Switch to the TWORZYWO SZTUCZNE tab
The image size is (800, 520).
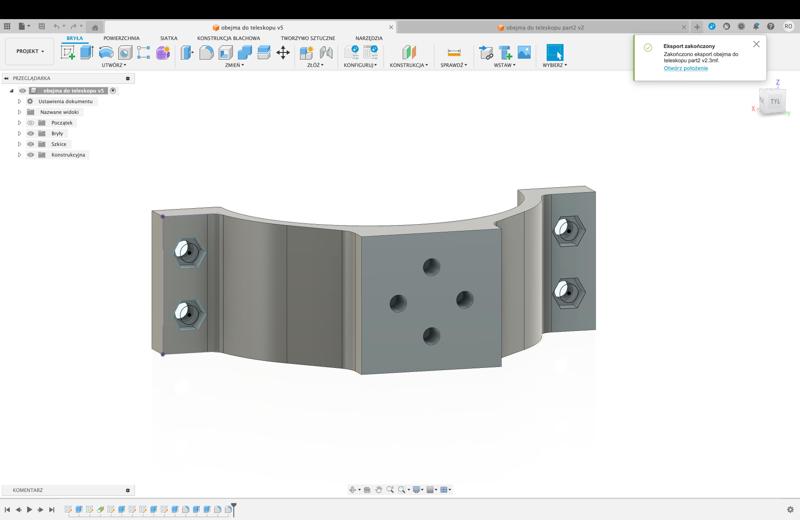click(x=308, y=38)
